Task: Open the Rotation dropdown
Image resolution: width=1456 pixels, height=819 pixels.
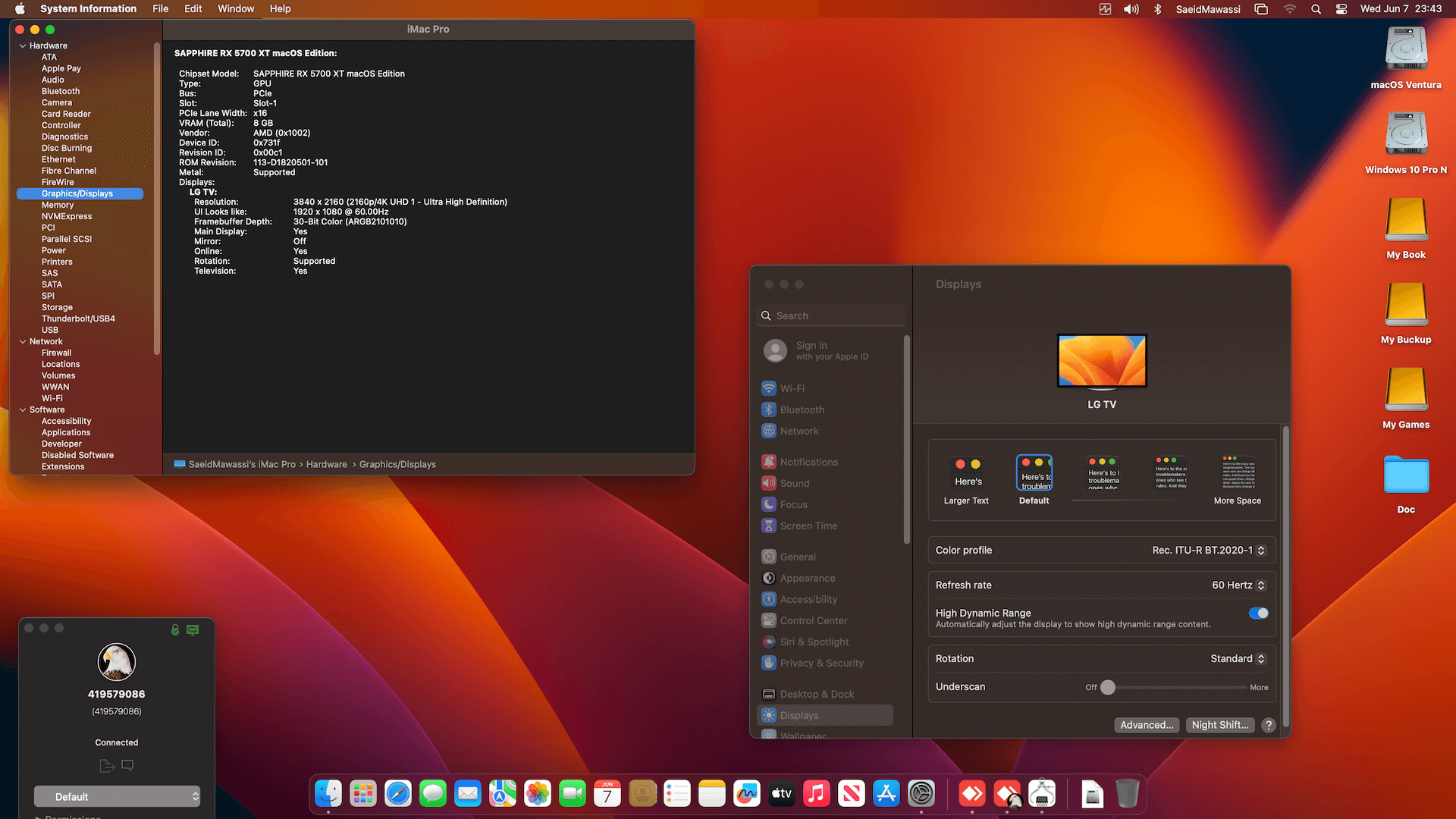Action: coord(1238,659)
